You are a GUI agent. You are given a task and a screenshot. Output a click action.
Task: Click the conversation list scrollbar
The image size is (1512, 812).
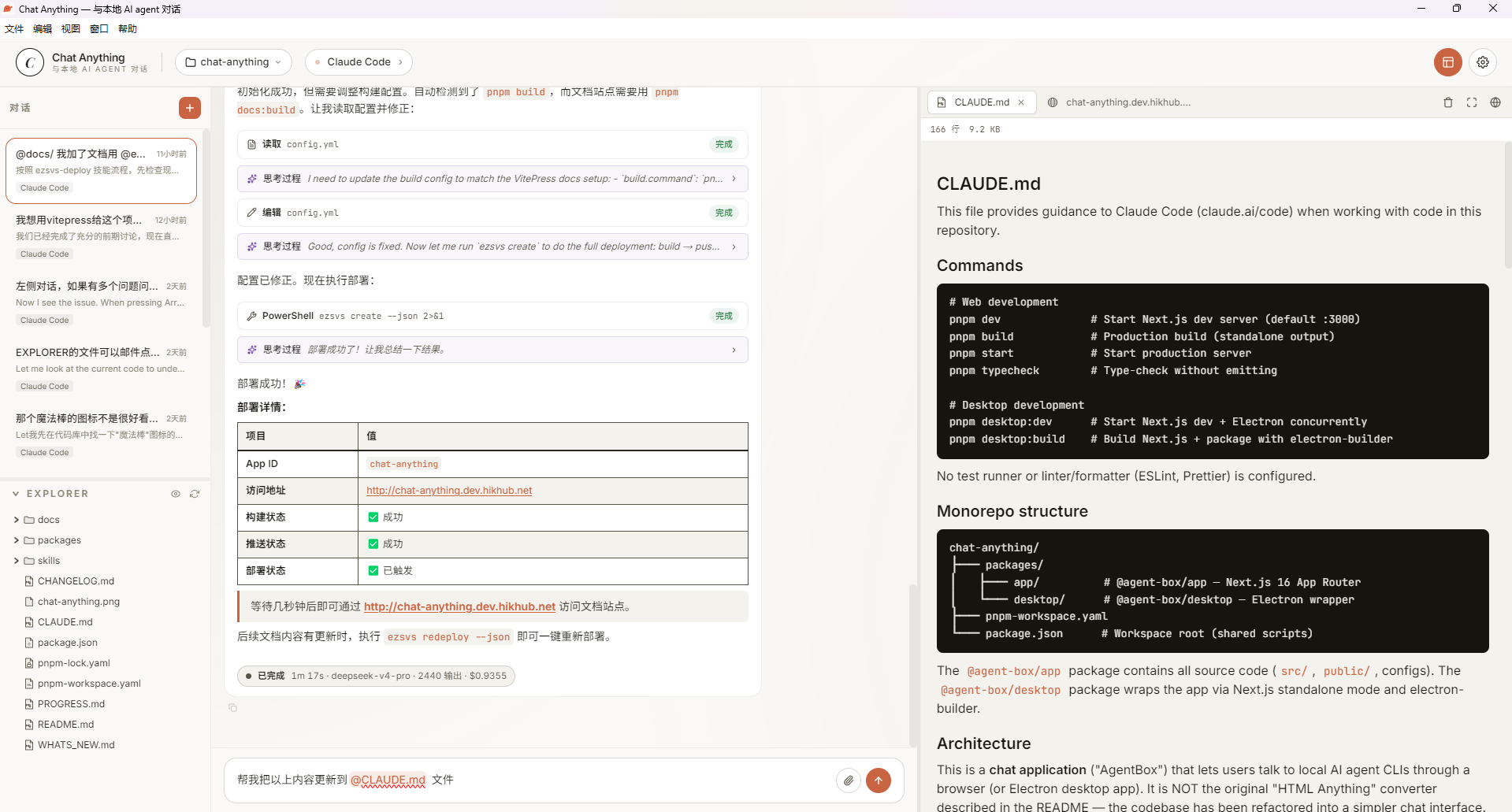point(206,228)
